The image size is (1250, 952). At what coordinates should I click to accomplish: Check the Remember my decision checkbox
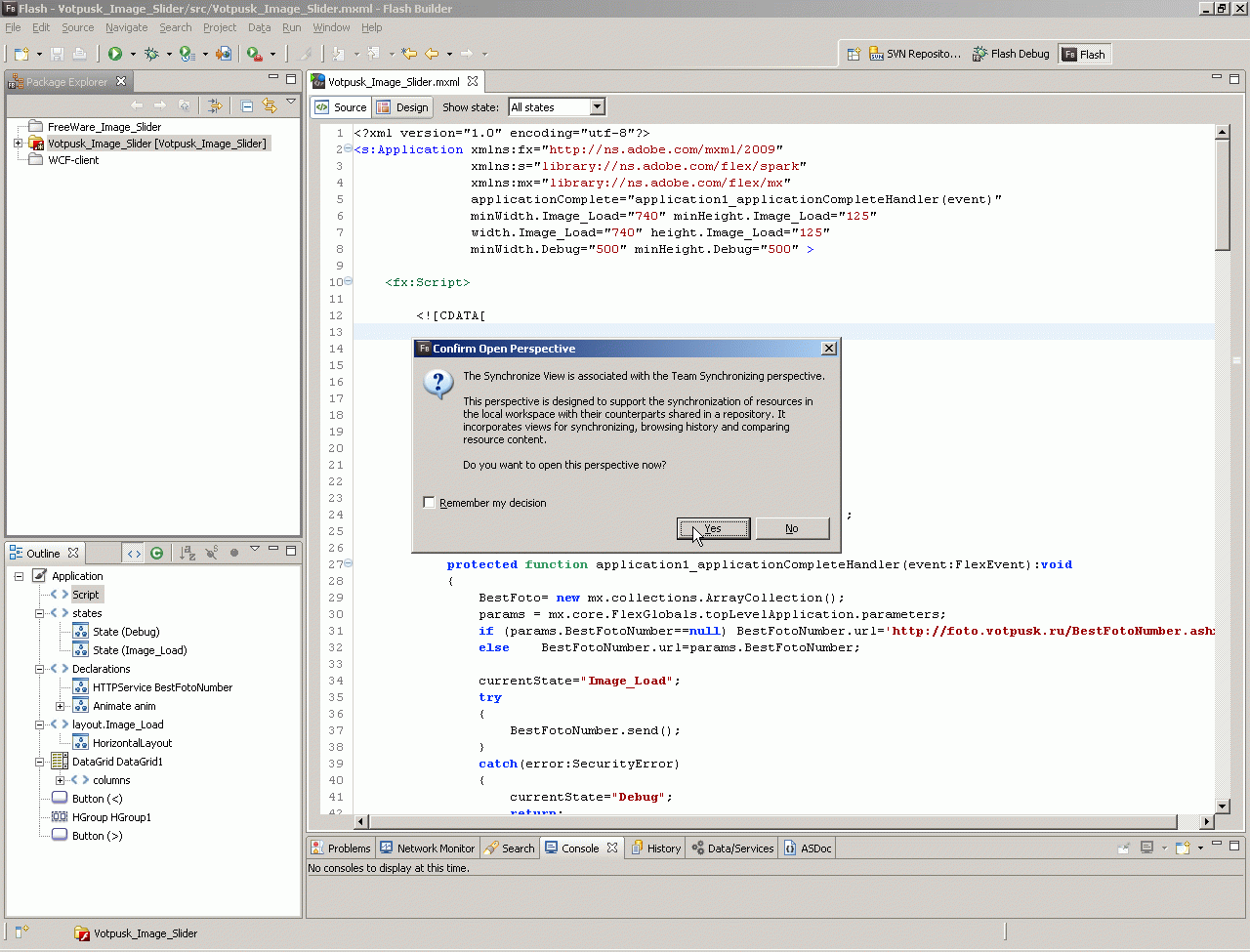(x=429, y=503)
